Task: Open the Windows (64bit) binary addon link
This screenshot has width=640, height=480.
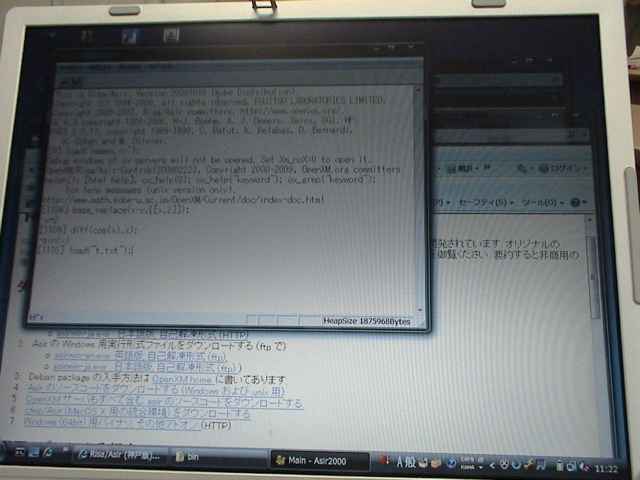Action: (113, 423)
